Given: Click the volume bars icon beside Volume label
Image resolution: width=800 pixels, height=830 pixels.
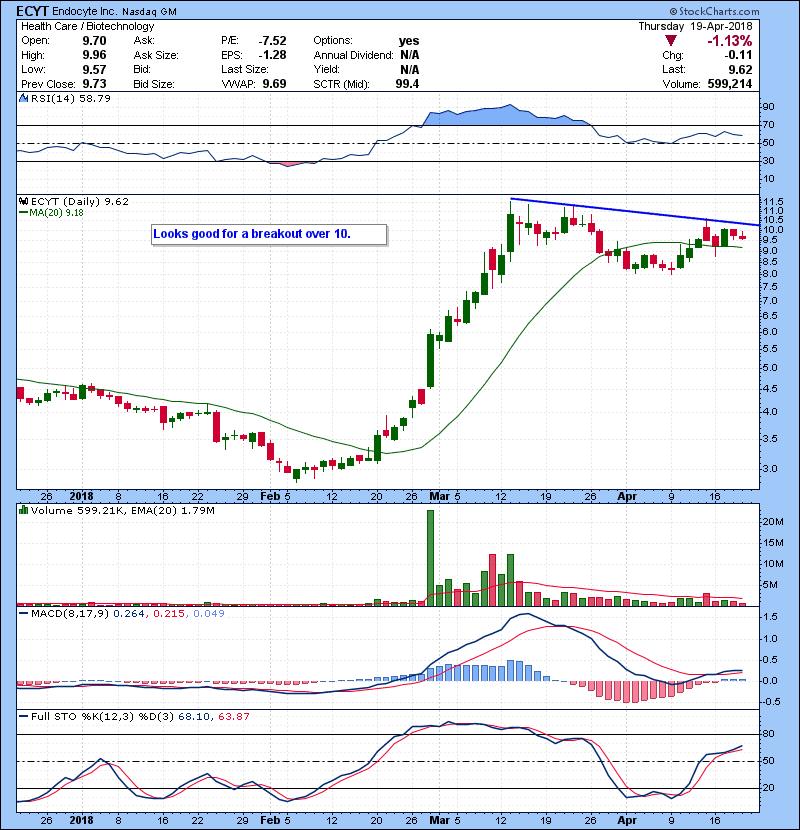Looking at the screenshot, I should (24, 510).
